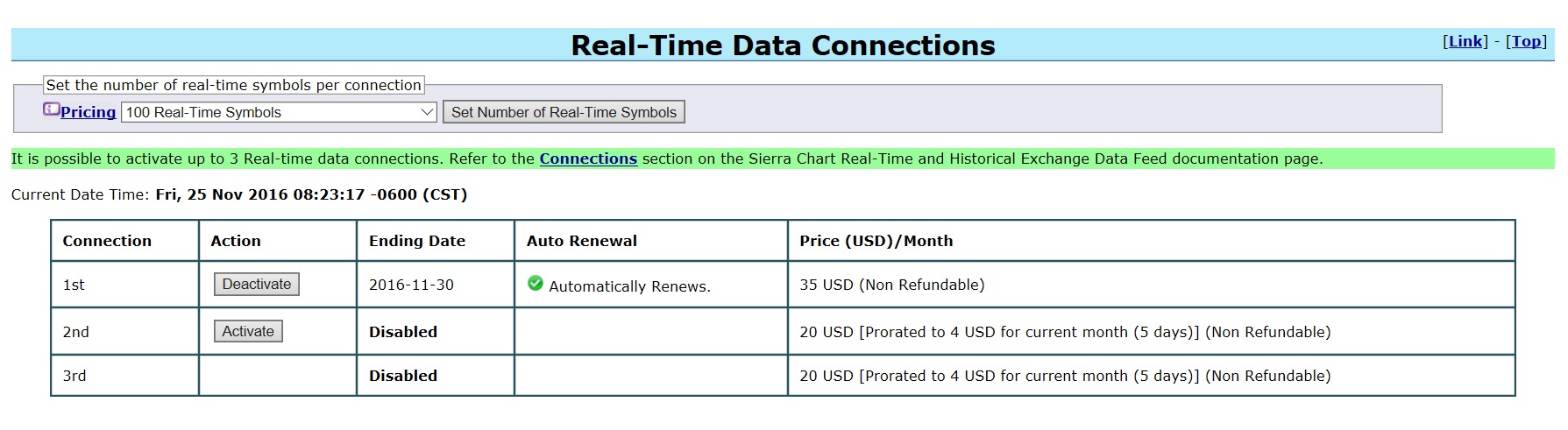This screenshot has height=430, width=1568.
Task: Open the Pricing link
Action: tap(88, 112)
